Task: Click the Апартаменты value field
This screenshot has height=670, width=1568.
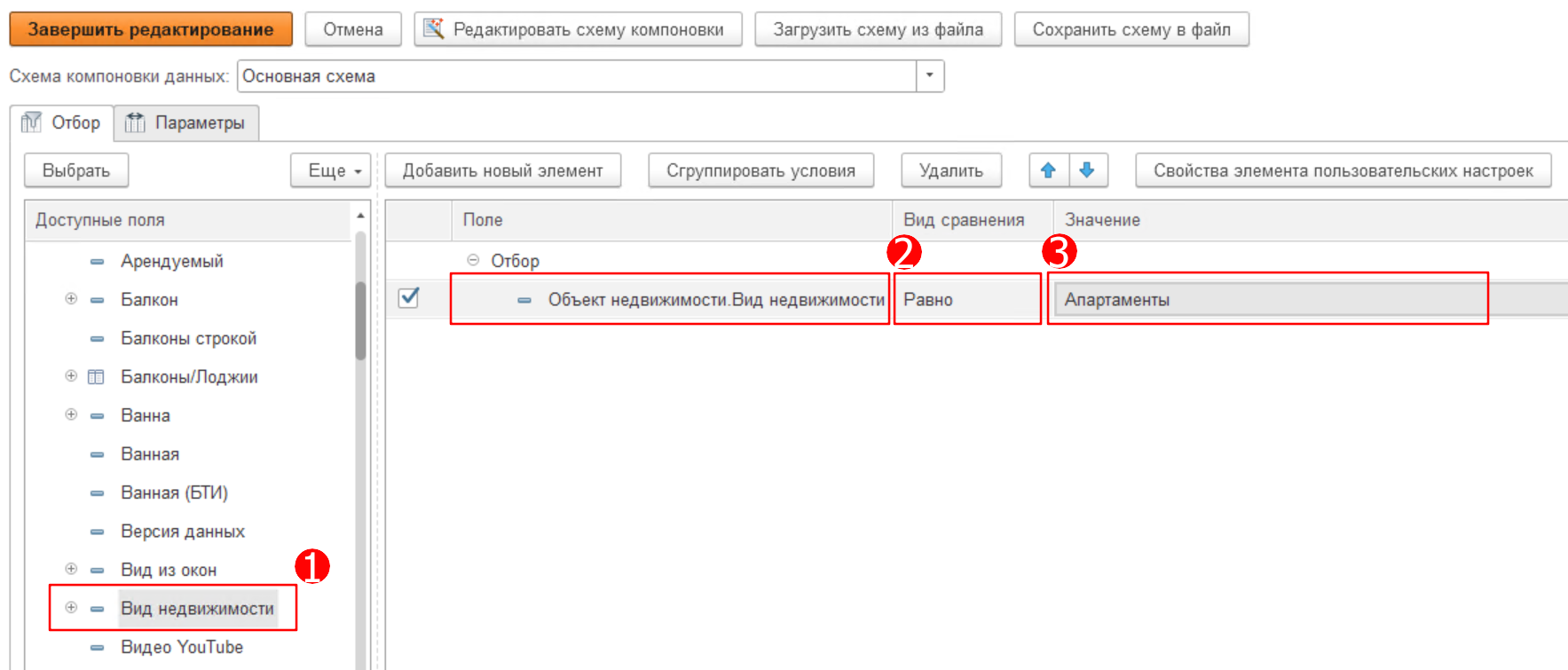Action: click(x=1267, y=300)
